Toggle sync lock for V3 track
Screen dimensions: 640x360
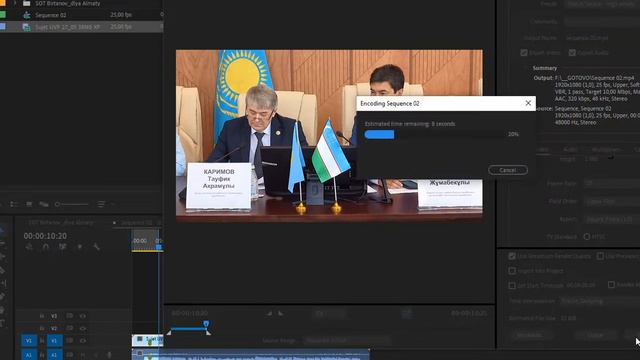[70, 316]
